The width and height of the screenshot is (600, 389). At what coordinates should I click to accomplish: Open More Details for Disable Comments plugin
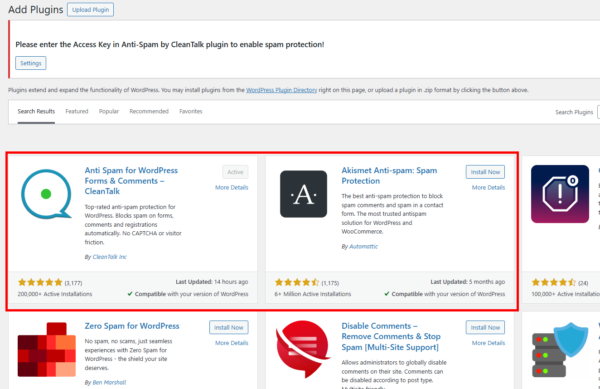tap(488, 343)
